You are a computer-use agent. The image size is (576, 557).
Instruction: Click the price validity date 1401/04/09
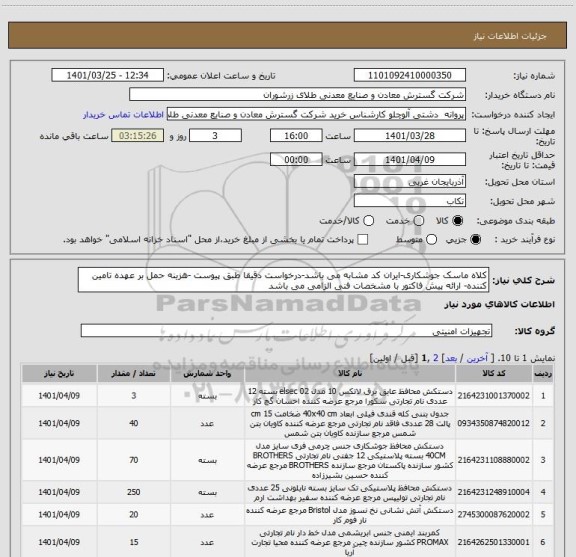[410, 159]
